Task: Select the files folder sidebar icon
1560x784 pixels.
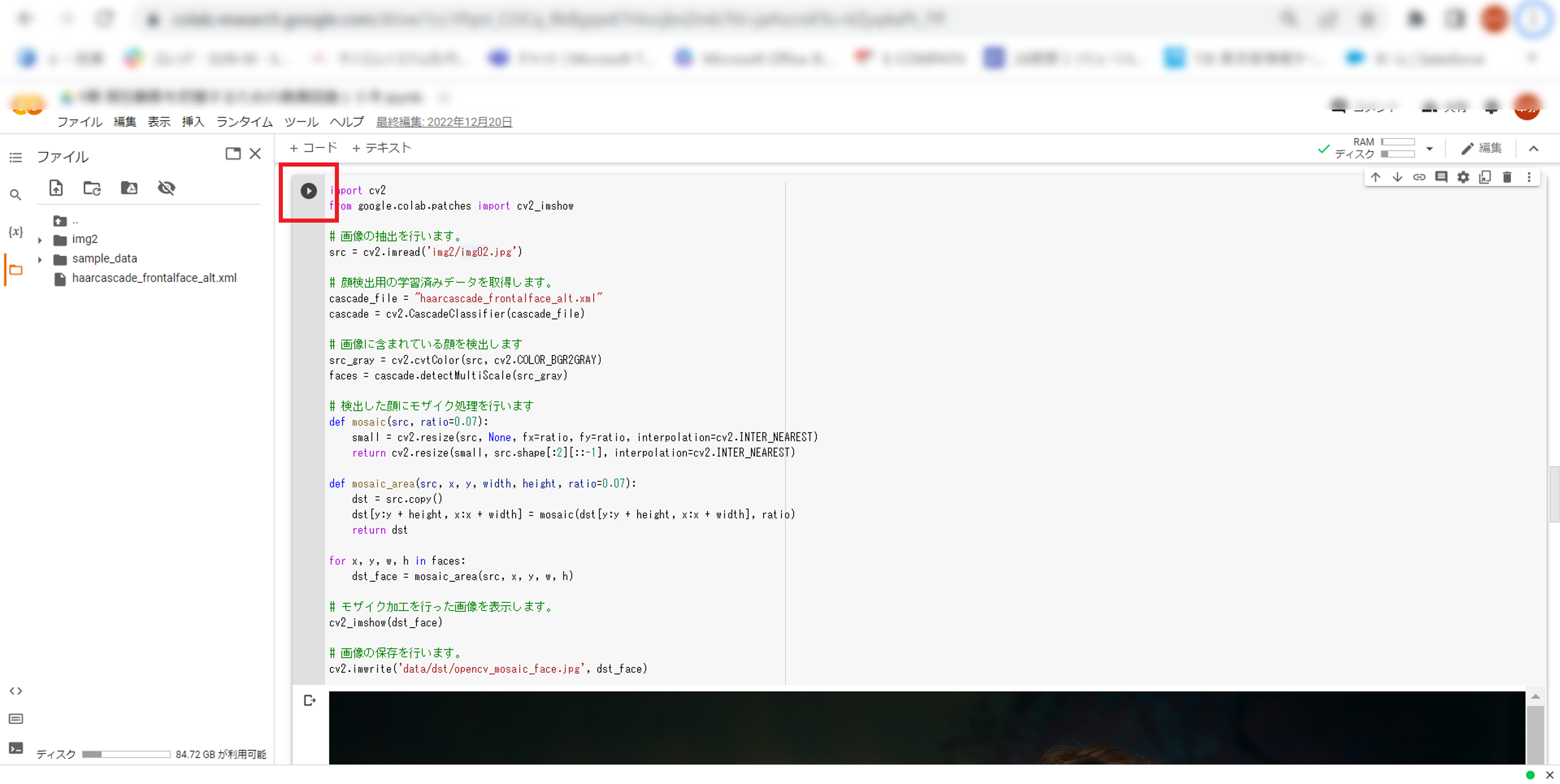Action: point(16,269)
